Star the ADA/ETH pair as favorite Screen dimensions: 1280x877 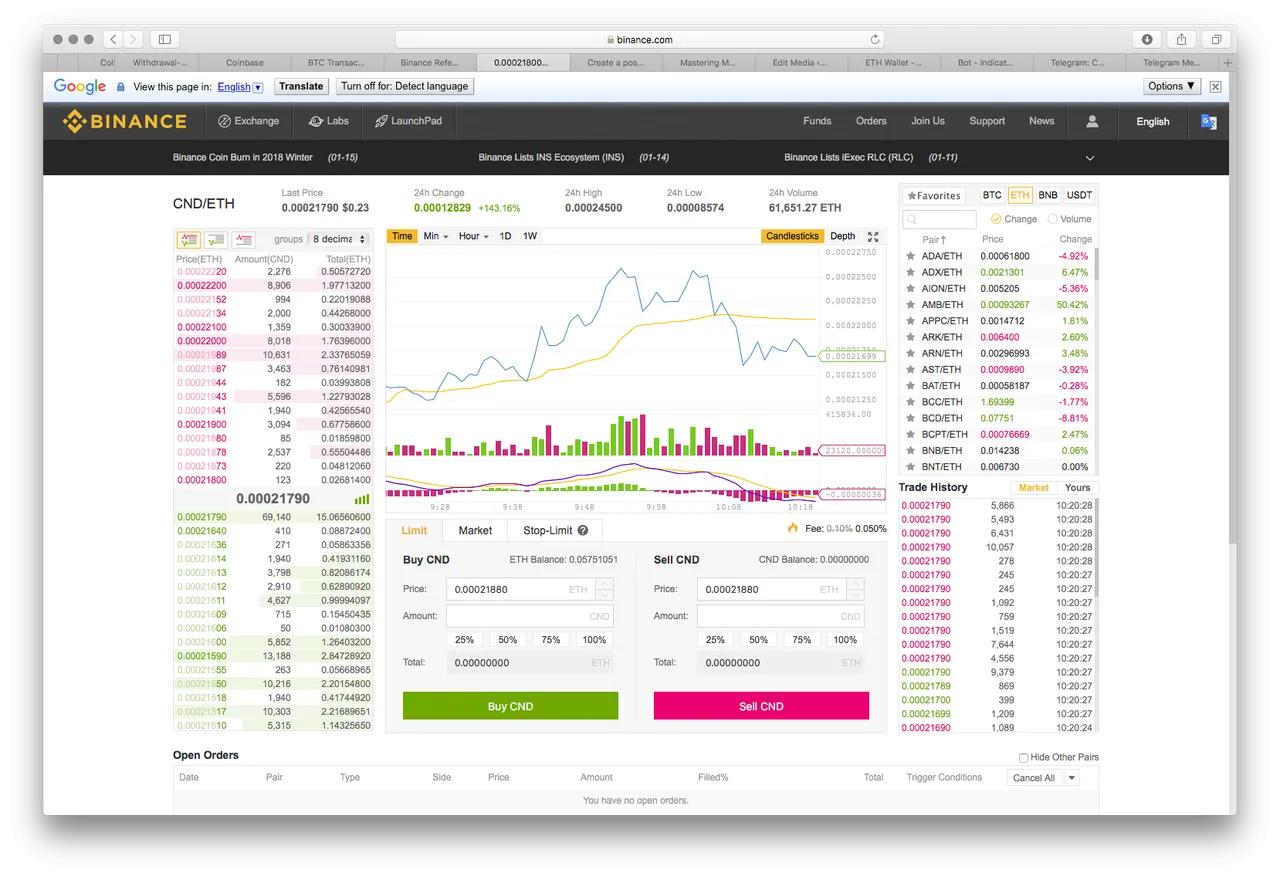[x=910, y=256]
